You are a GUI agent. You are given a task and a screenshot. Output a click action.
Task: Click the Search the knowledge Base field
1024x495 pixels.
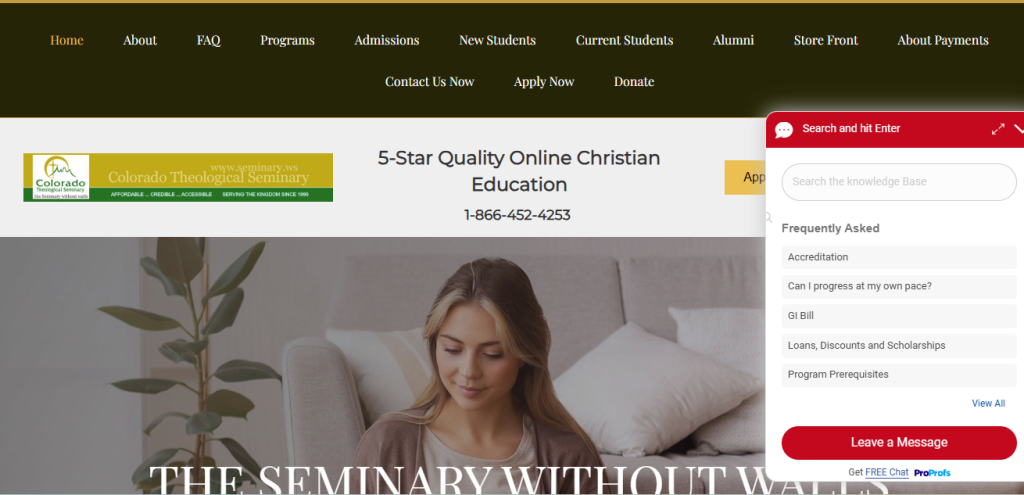tap(899, 182)
